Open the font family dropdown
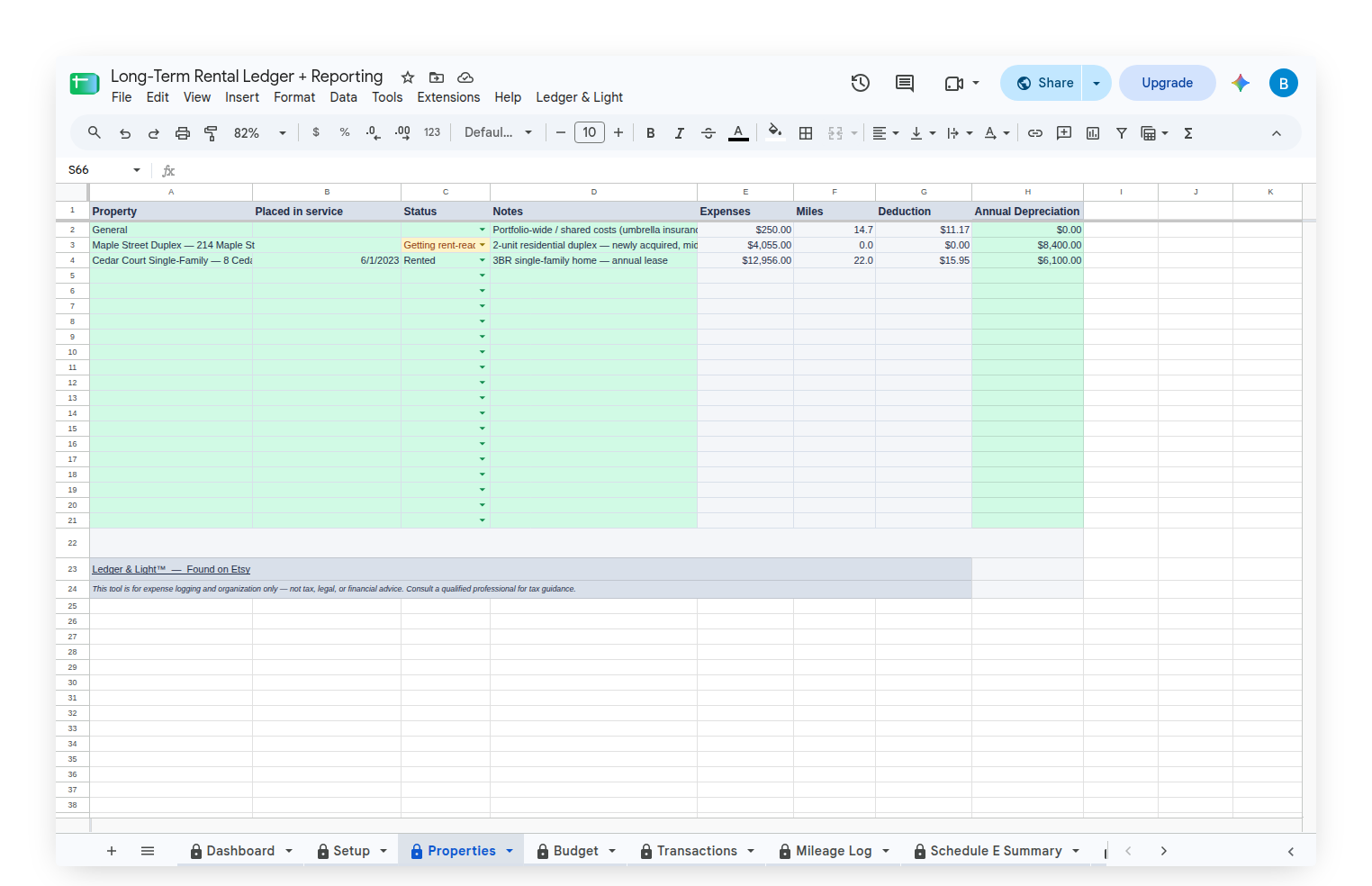Viewport: 1372px width, 886px height. point(499,132)
